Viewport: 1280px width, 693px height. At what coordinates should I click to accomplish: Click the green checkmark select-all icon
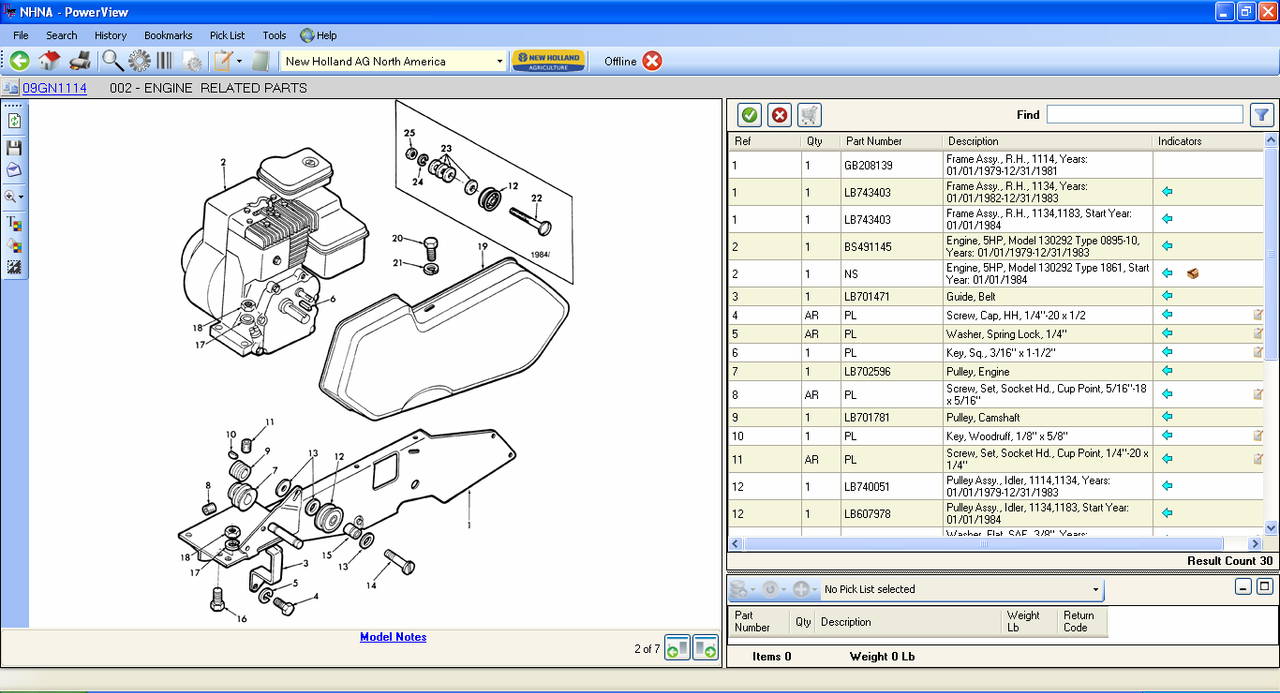pos(749,115)
